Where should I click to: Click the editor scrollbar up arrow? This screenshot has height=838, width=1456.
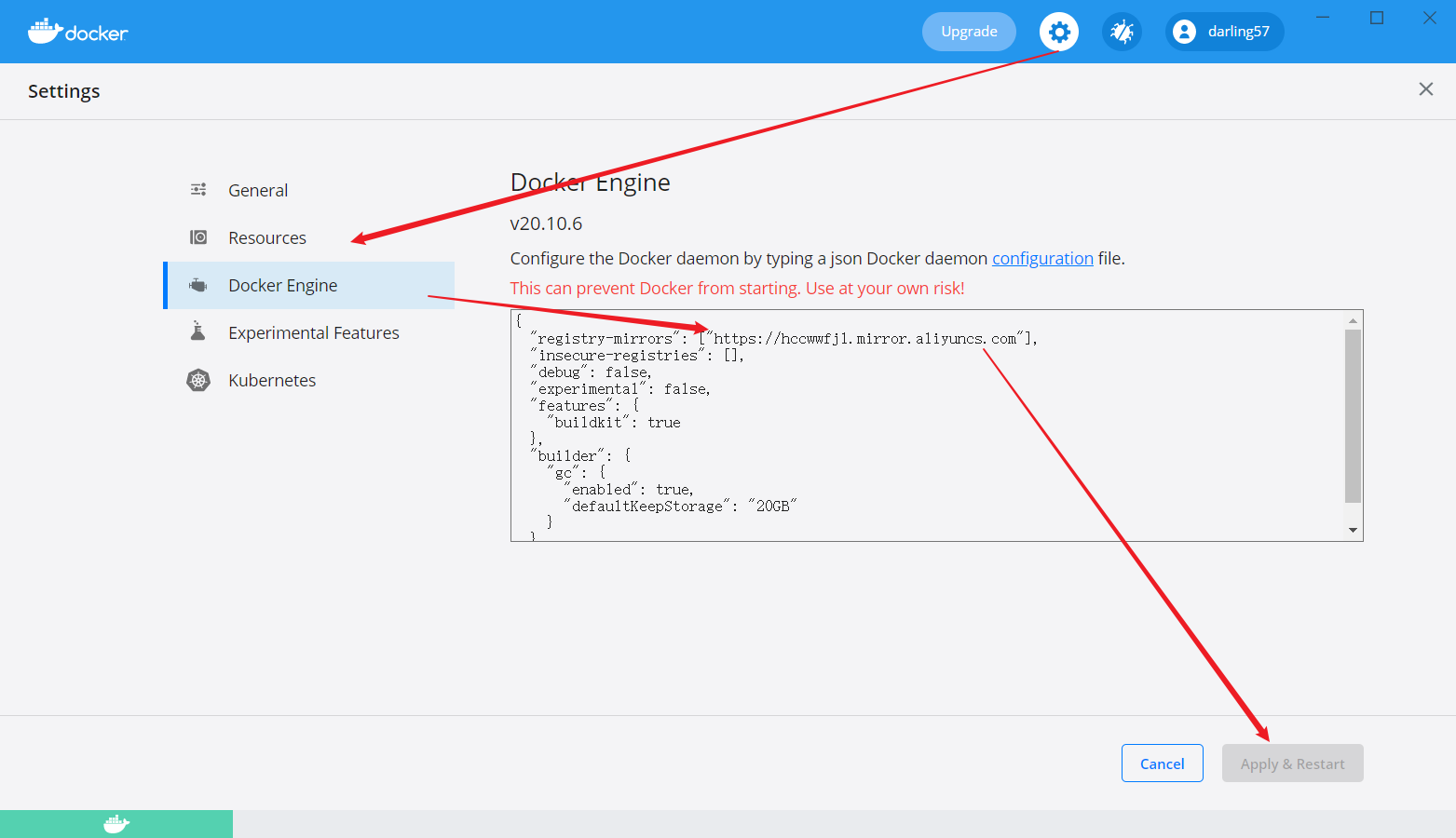pyautogui.click(x=1354, y=320)
